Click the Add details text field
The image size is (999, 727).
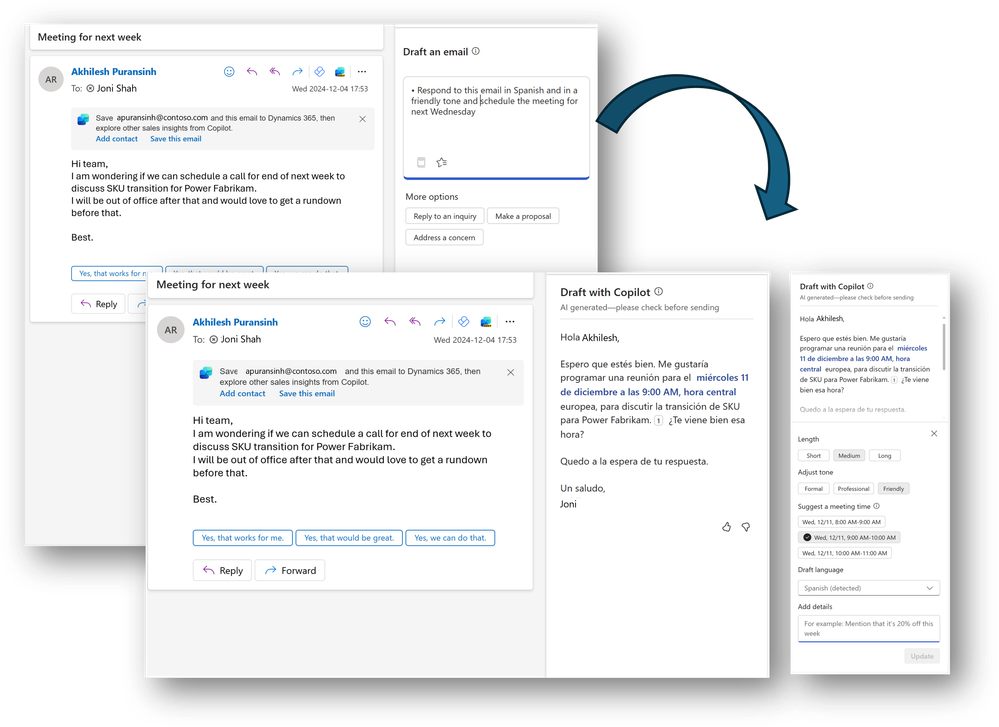point(868,628)
